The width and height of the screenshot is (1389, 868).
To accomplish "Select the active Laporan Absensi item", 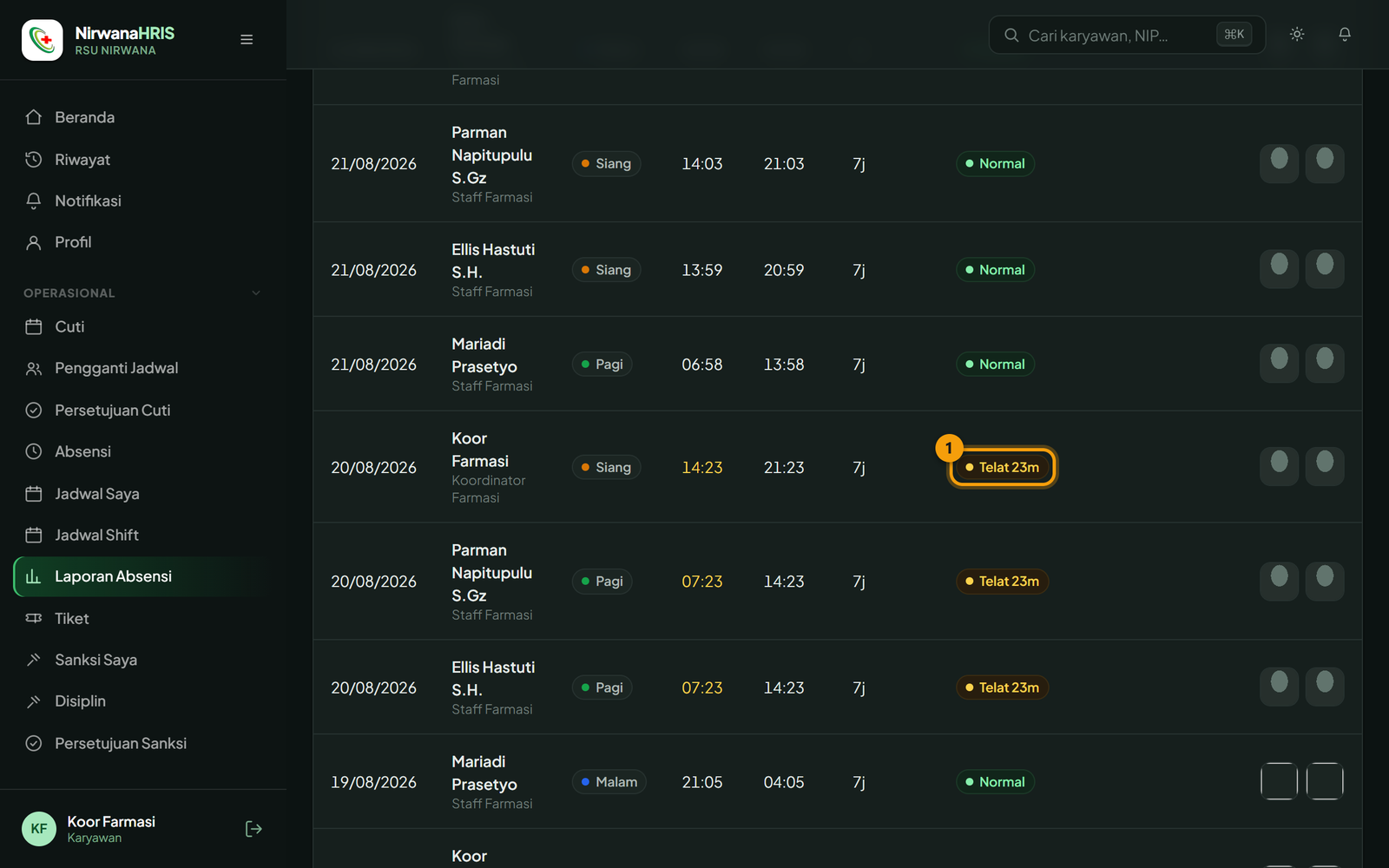I will click(x=143, y=576).
